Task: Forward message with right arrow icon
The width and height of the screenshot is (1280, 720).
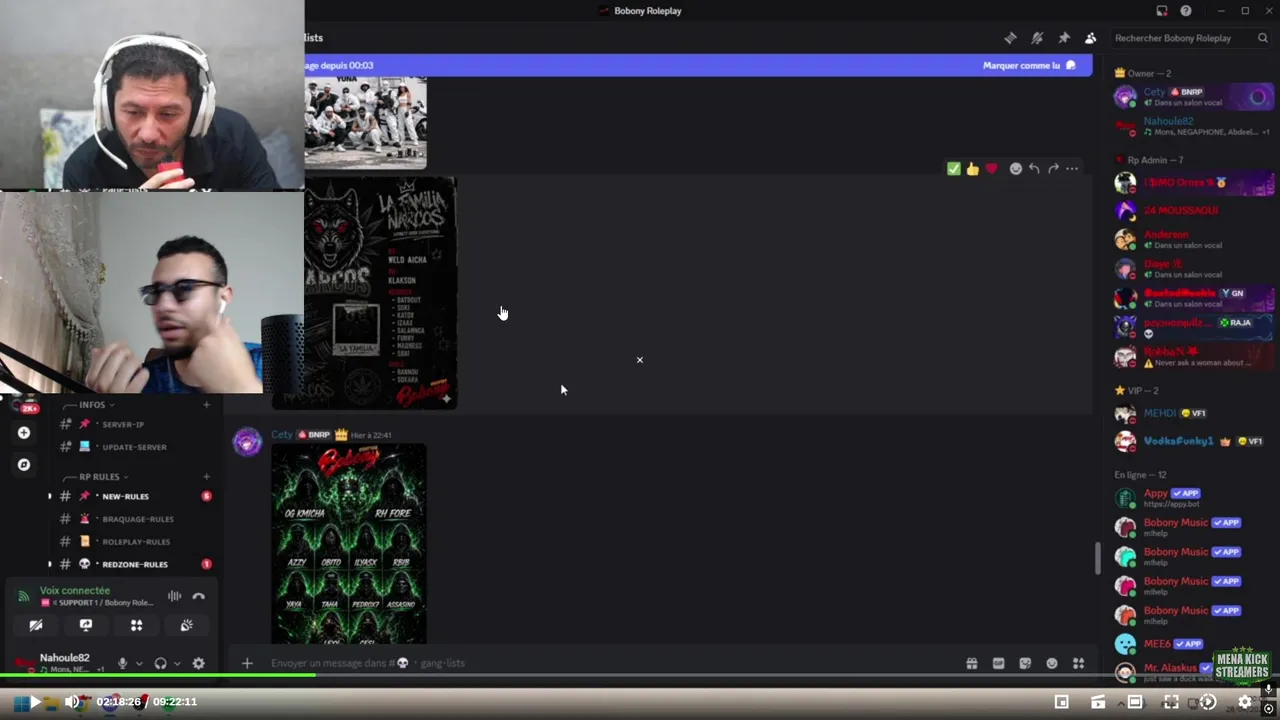Action: (x=1053, y=169)
